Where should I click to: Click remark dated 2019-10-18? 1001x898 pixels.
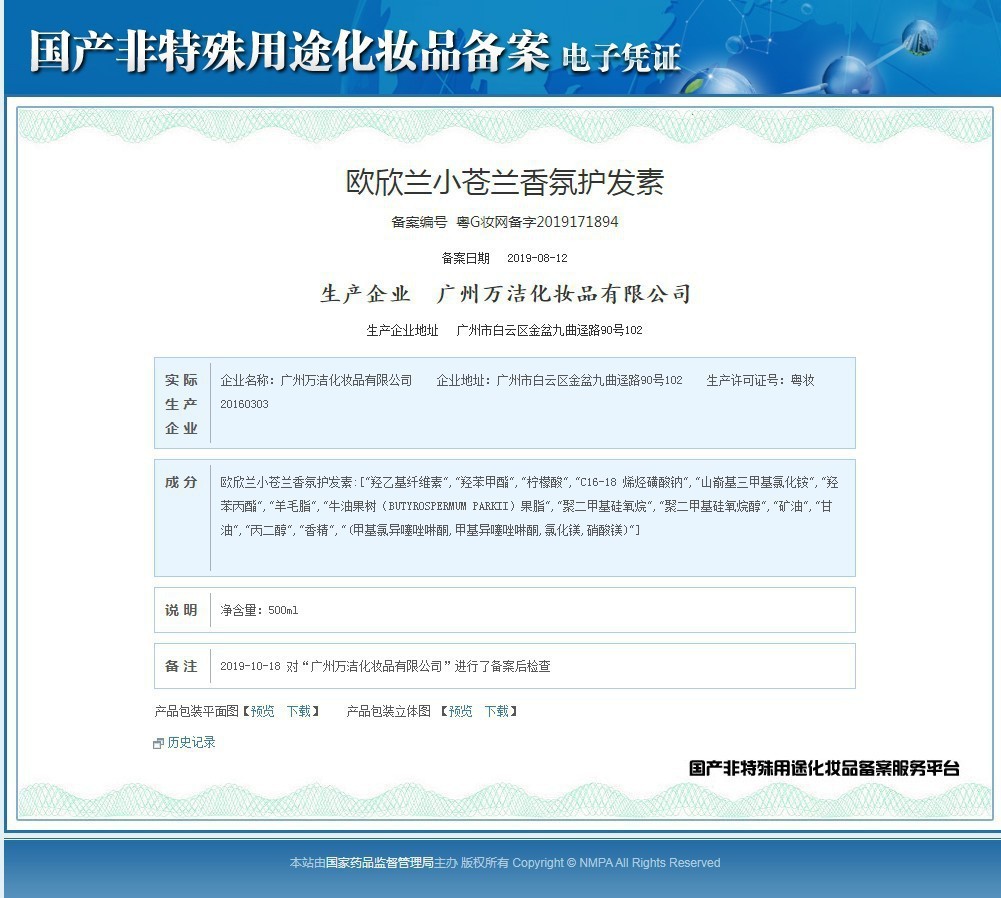point(385,666)
